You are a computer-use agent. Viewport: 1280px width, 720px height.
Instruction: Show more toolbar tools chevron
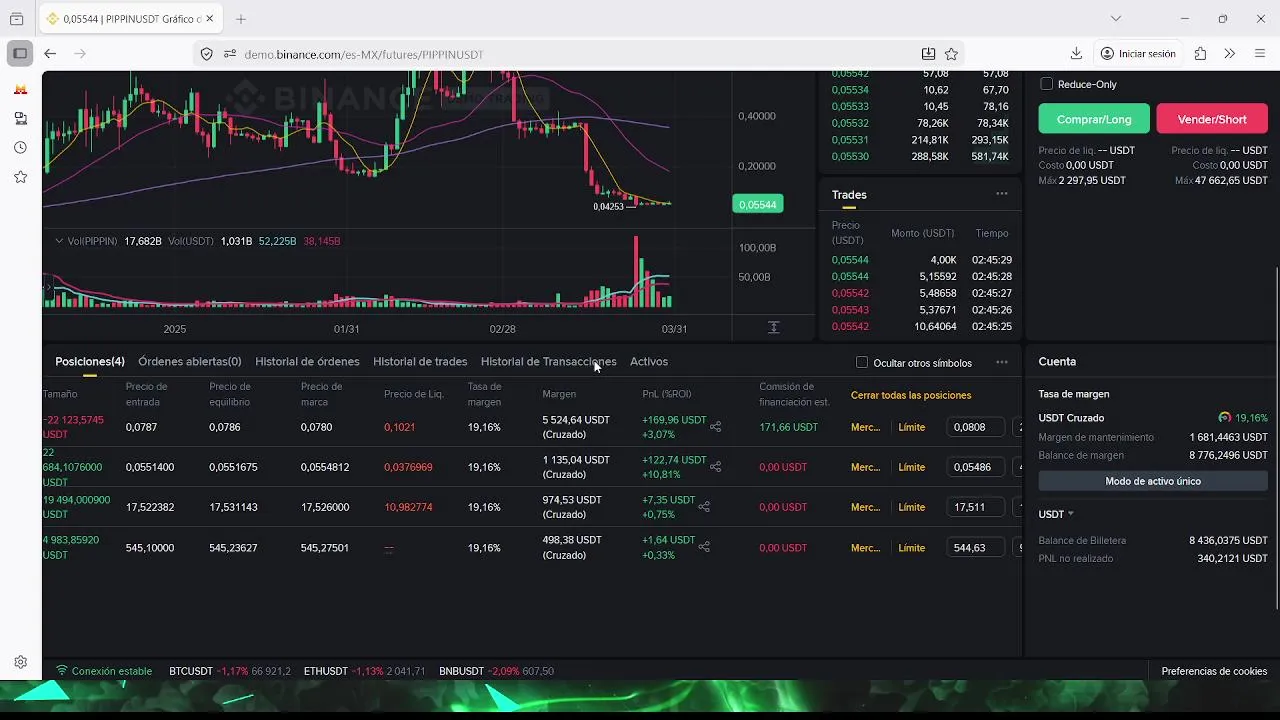[x=1230, y=53]
